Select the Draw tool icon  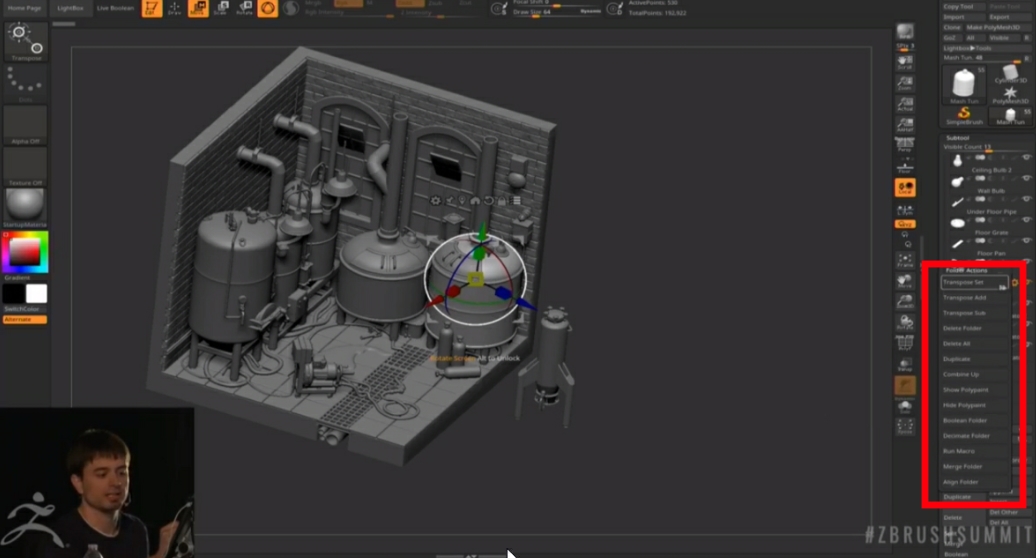[x=175, y=9]
